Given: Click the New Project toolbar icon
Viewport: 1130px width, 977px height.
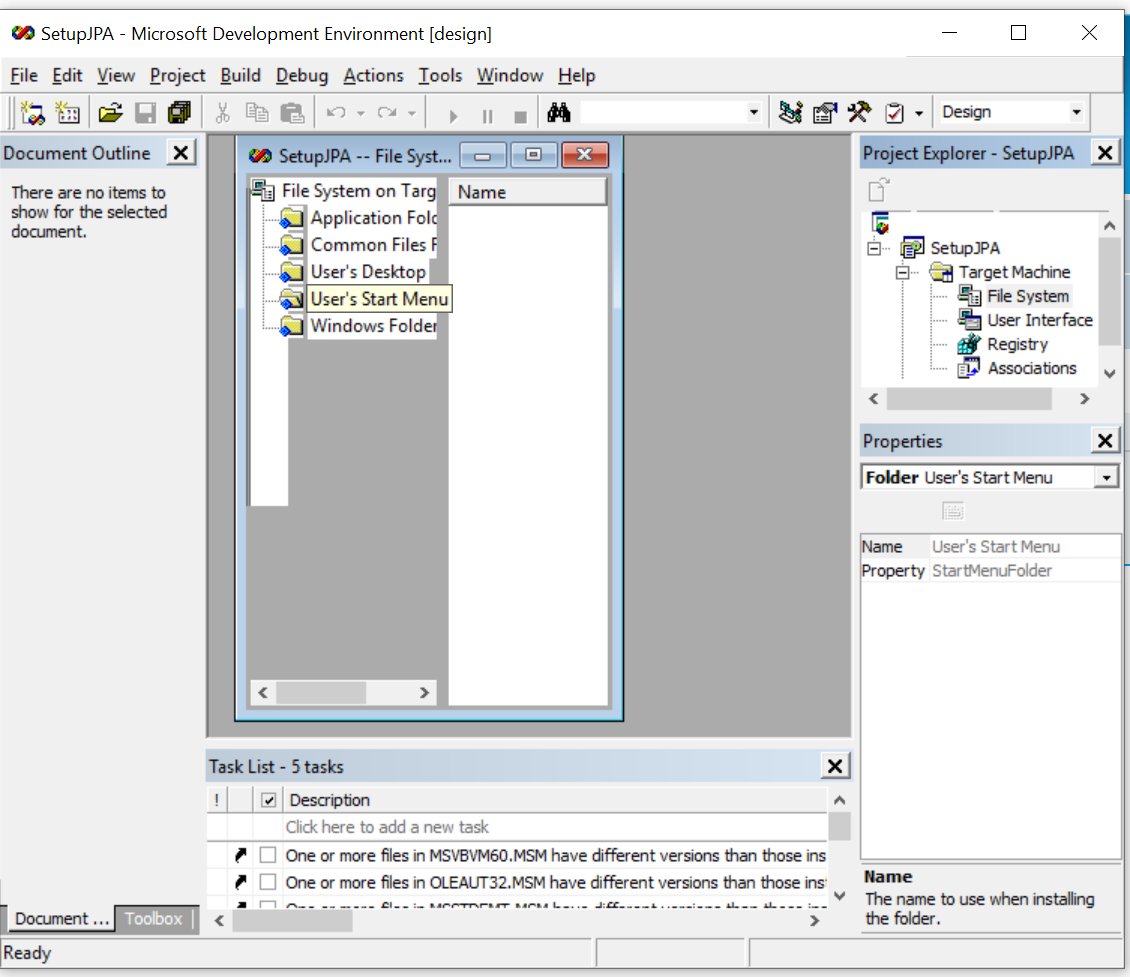Looking at the screenshot, I should pyautogui.click(x=32, y=112).
